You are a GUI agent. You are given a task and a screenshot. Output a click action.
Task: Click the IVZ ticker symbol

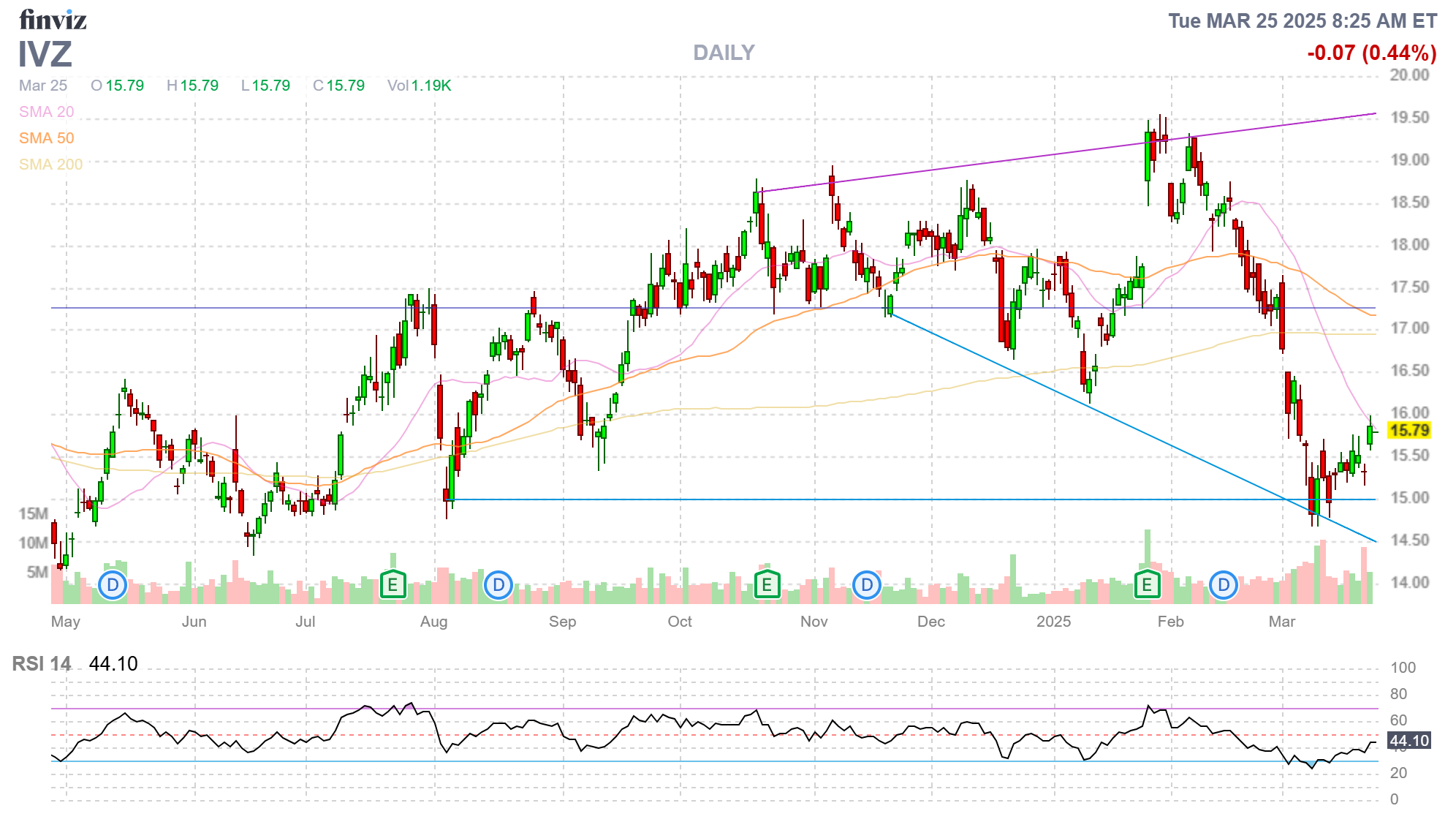[x=45, y=54]
